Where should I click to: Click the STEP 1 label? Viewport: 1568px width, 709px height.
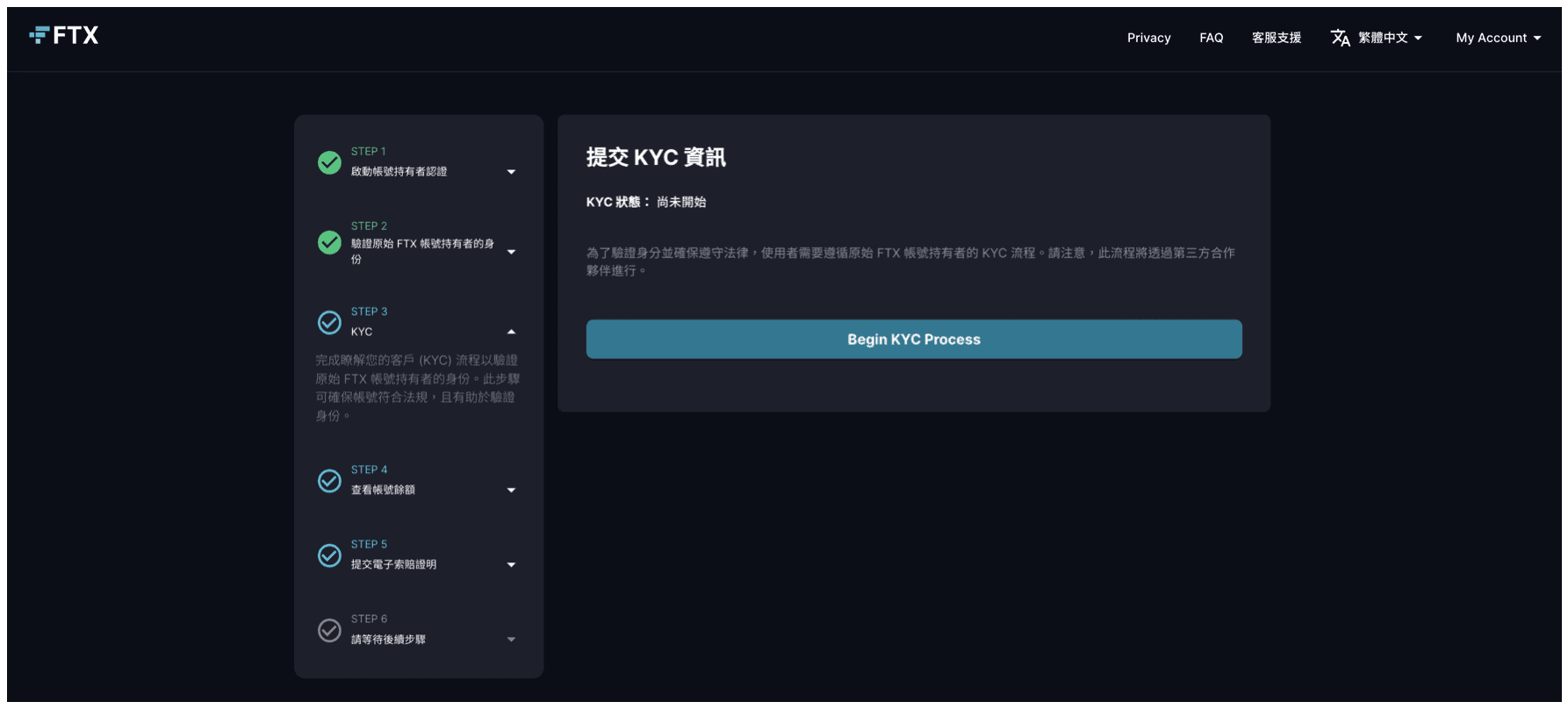click(x=368, y=152)
